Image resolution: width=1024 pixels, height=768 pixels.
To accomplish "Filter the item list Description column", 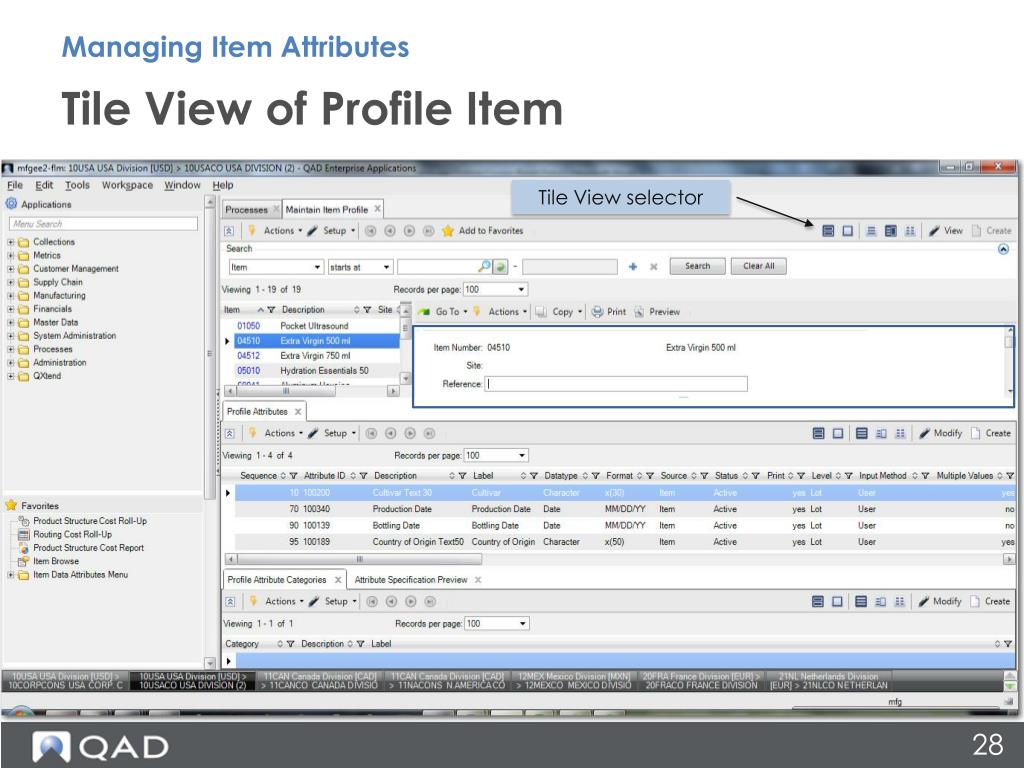I will (x=367, y=310).
